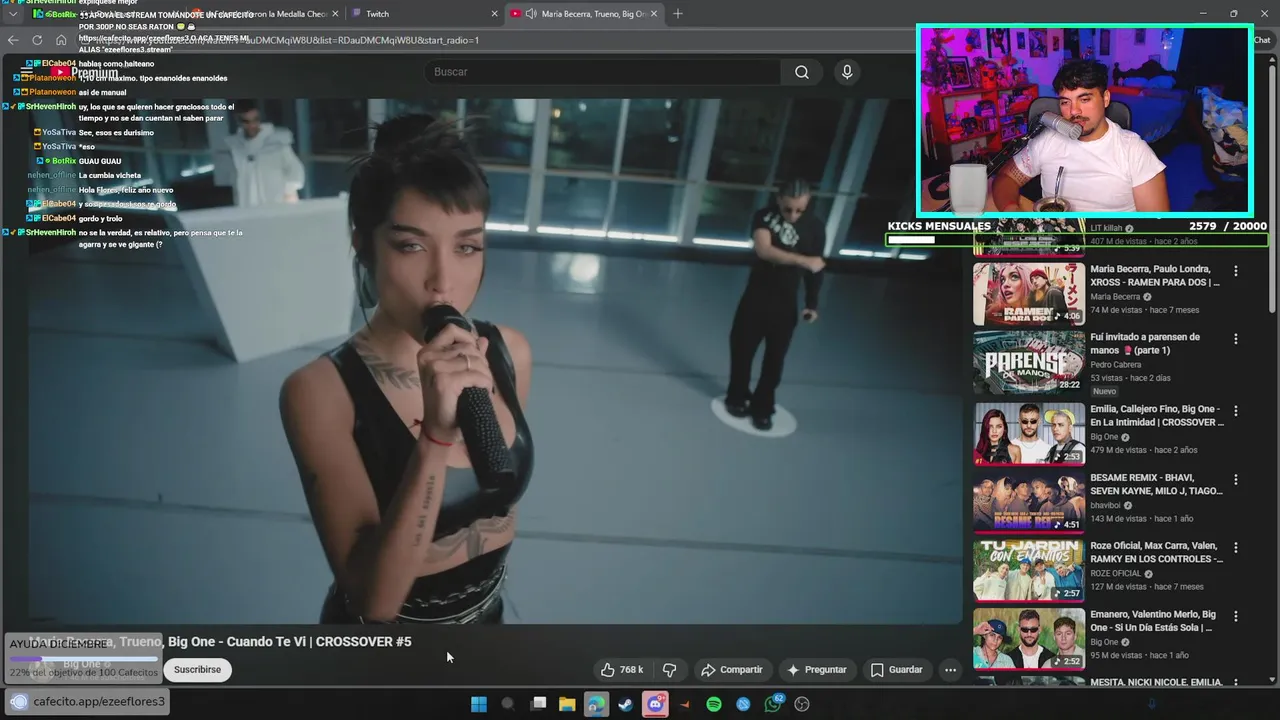This screenshot has height=720, width=1280.
Task: Dislike the video with the thumbs-down icon
Action: pyautogui.click(x=670, y=670)
